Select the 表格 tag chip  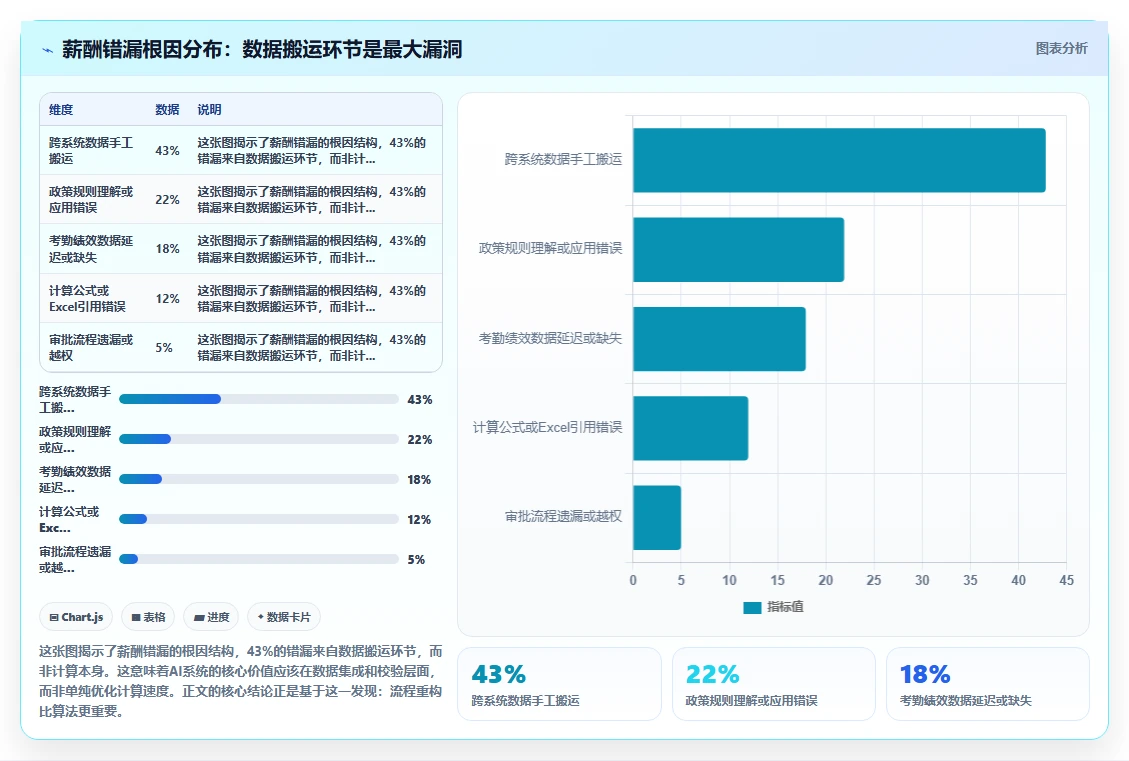pyautogui.click(x=148, y=617)
